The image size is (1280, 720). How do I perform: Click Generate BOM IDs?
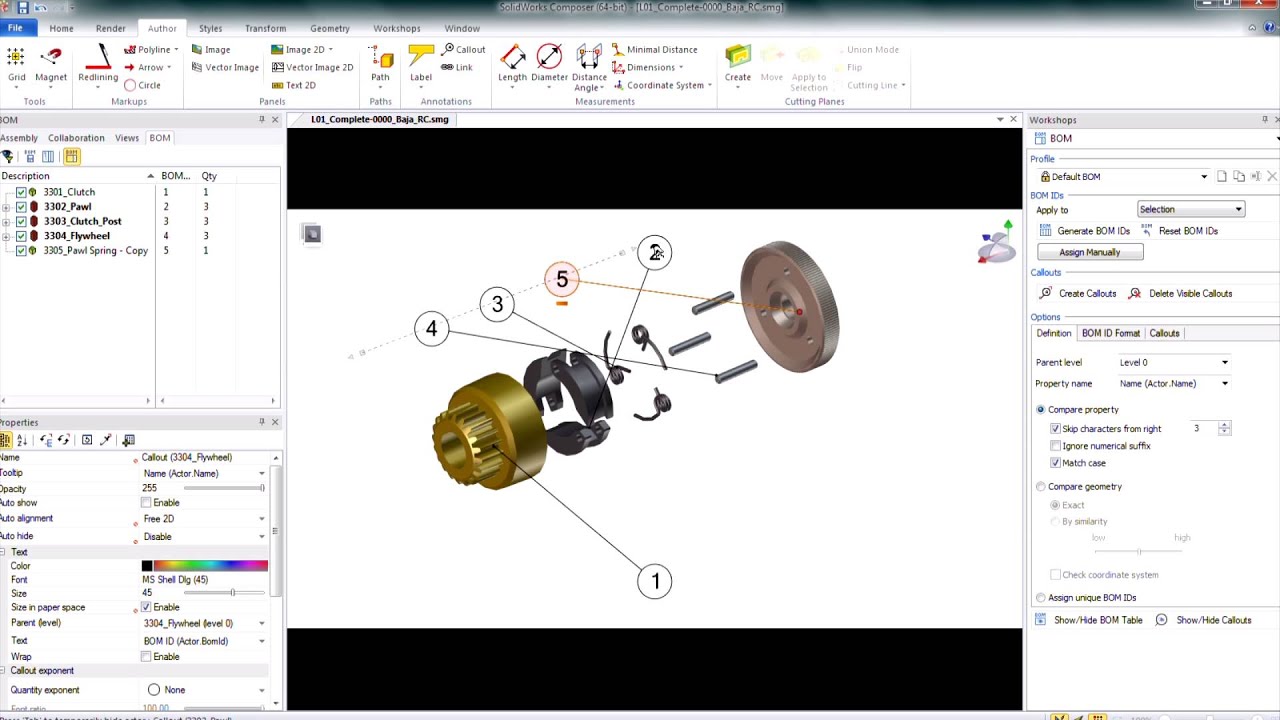pyautogui.click(x=1084, y=231)
